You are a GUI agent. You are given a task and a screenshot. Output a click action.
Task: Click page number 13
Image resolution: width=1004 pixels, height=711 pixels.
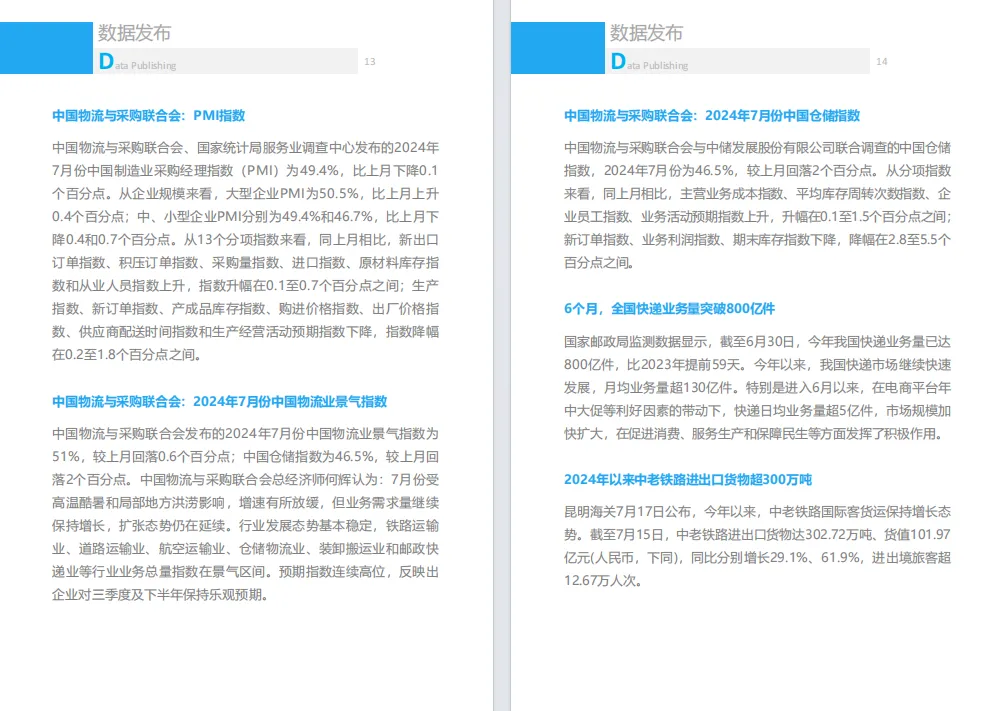click(369, 61)
